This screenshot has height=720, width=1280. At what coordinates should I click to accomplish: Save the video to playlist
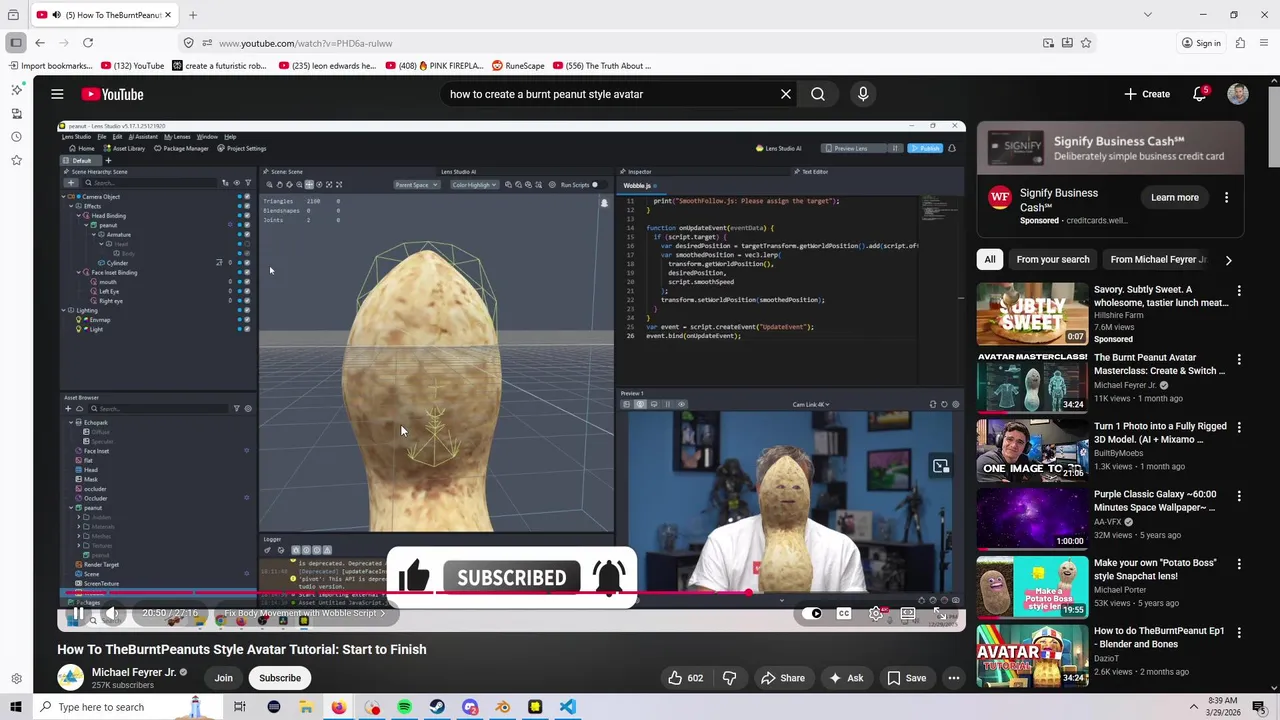pyautogui.click(x=906, y=678)
